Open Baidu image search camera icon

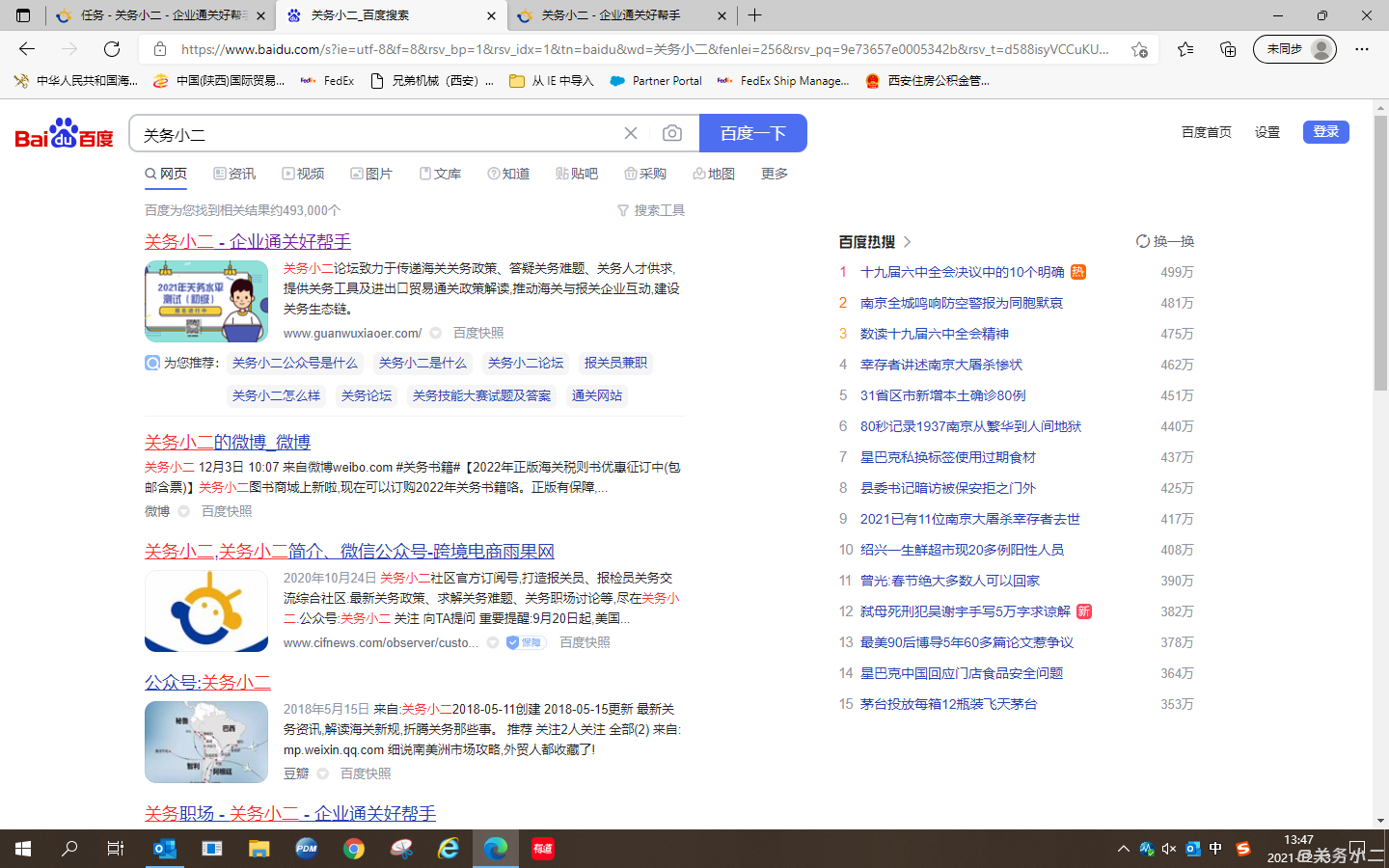point(672,133)
